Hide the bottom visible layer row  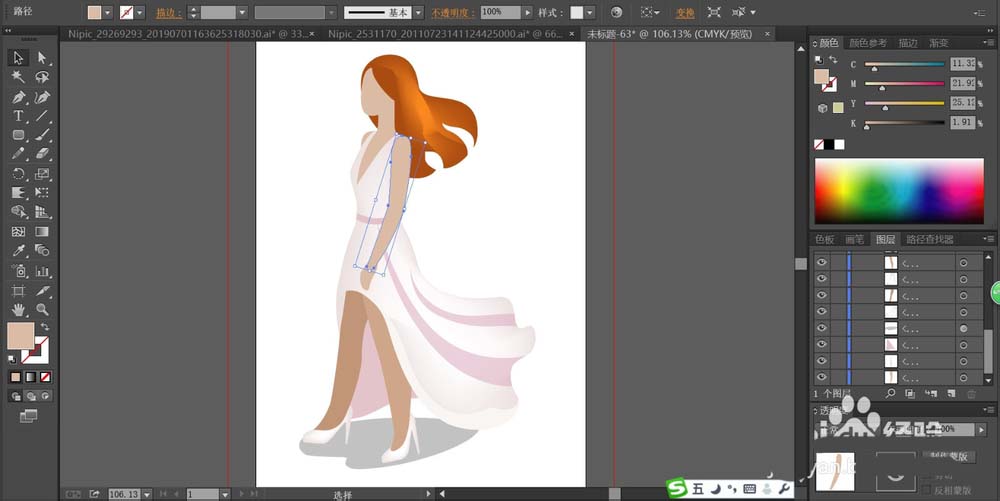822,377
